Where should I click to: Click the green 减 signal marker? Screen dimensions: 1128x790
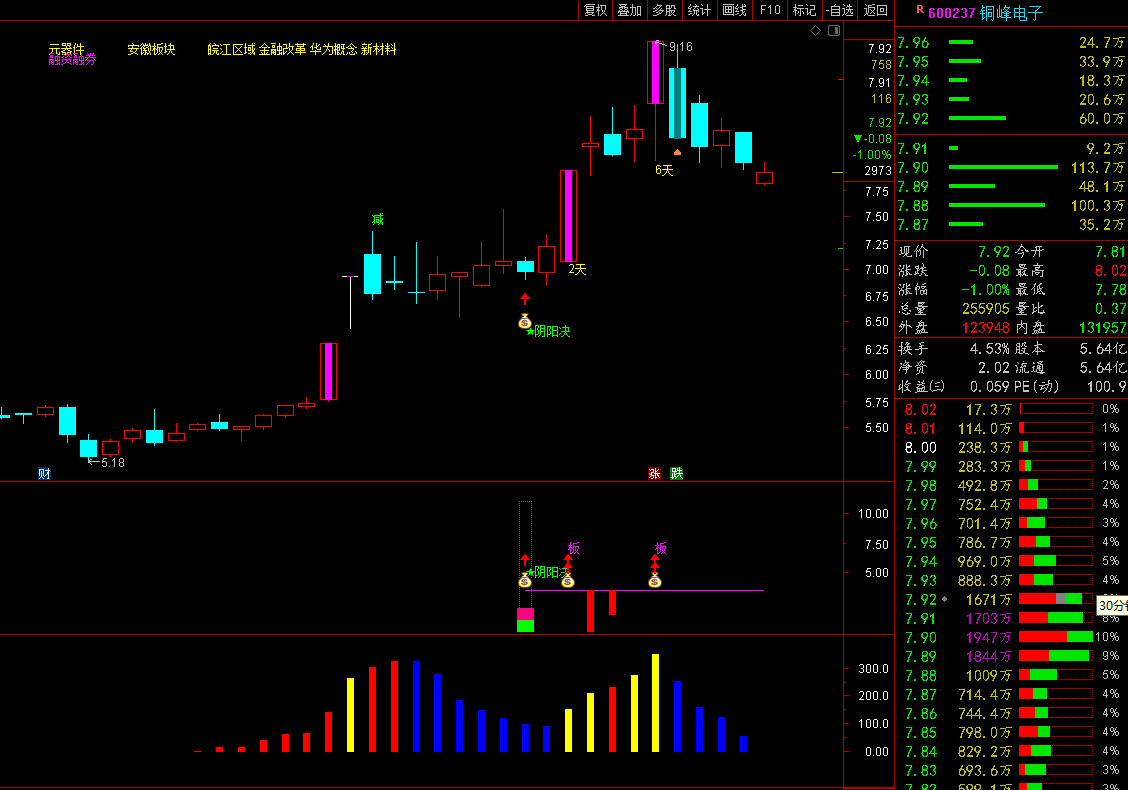pos(377,219)
